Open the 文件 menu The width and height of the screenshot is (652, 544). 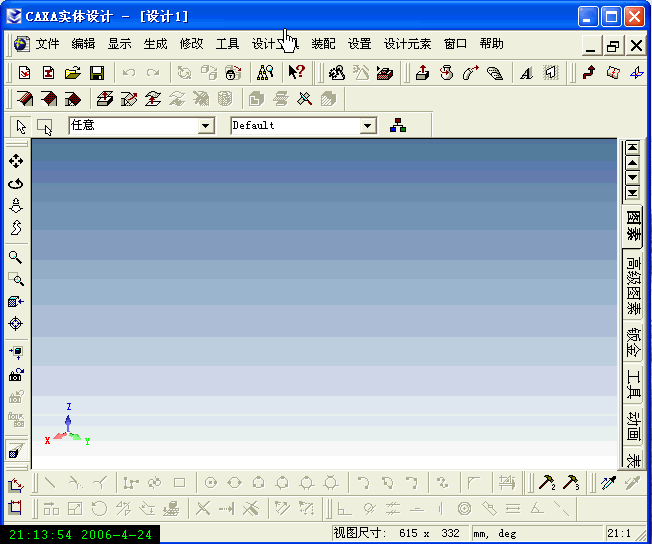(x=47, y=44)
